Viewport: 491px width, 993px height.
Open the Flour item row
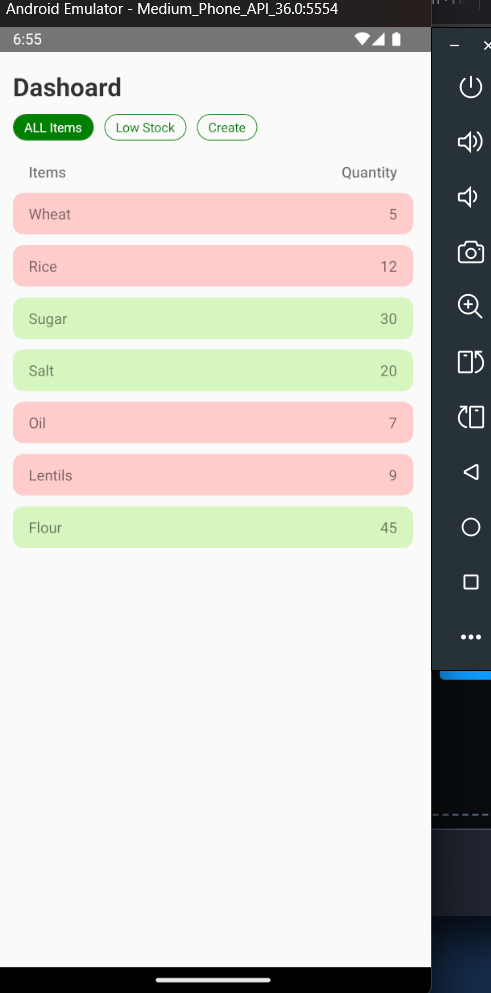tap(213, 527)
